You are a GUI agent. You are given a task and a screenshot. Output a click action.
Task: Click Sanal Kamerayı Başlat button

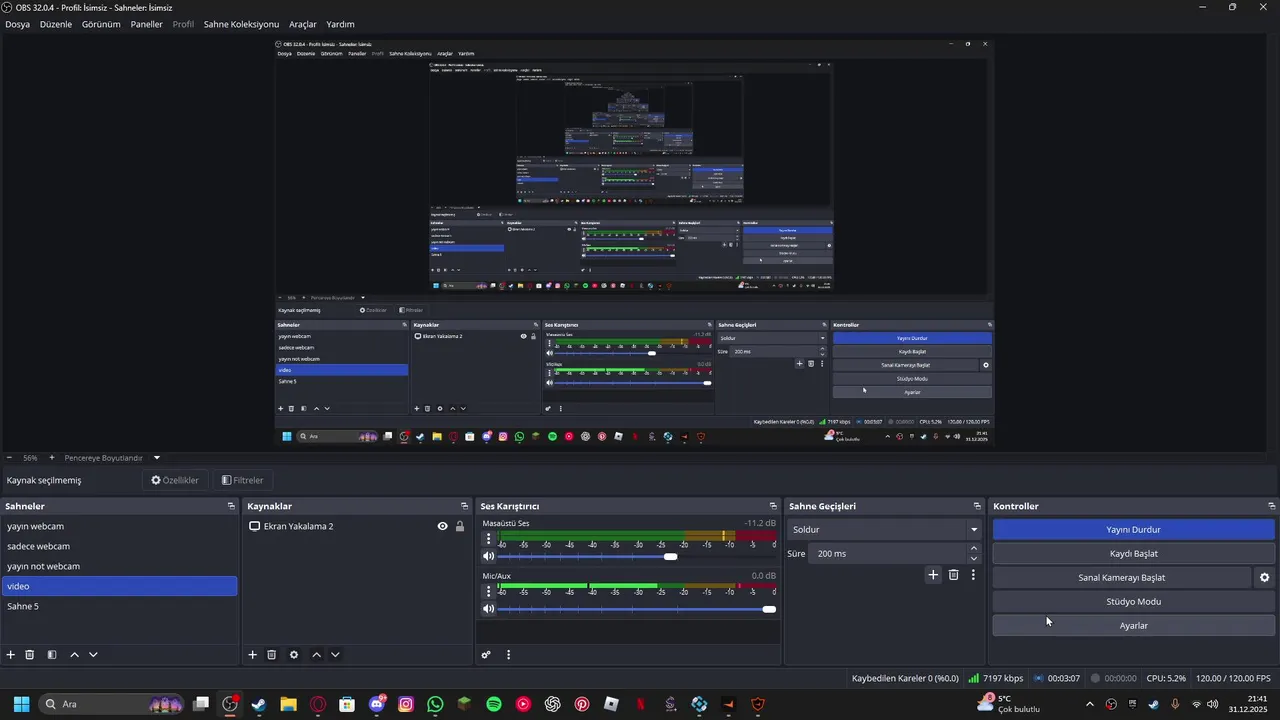[x=1121, y=577]
